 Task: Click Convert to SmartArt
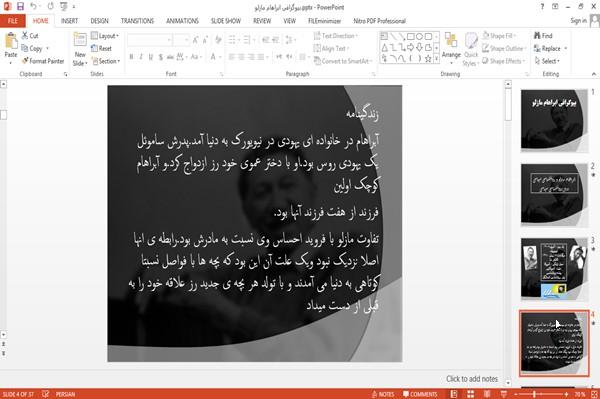coord(342,61)
